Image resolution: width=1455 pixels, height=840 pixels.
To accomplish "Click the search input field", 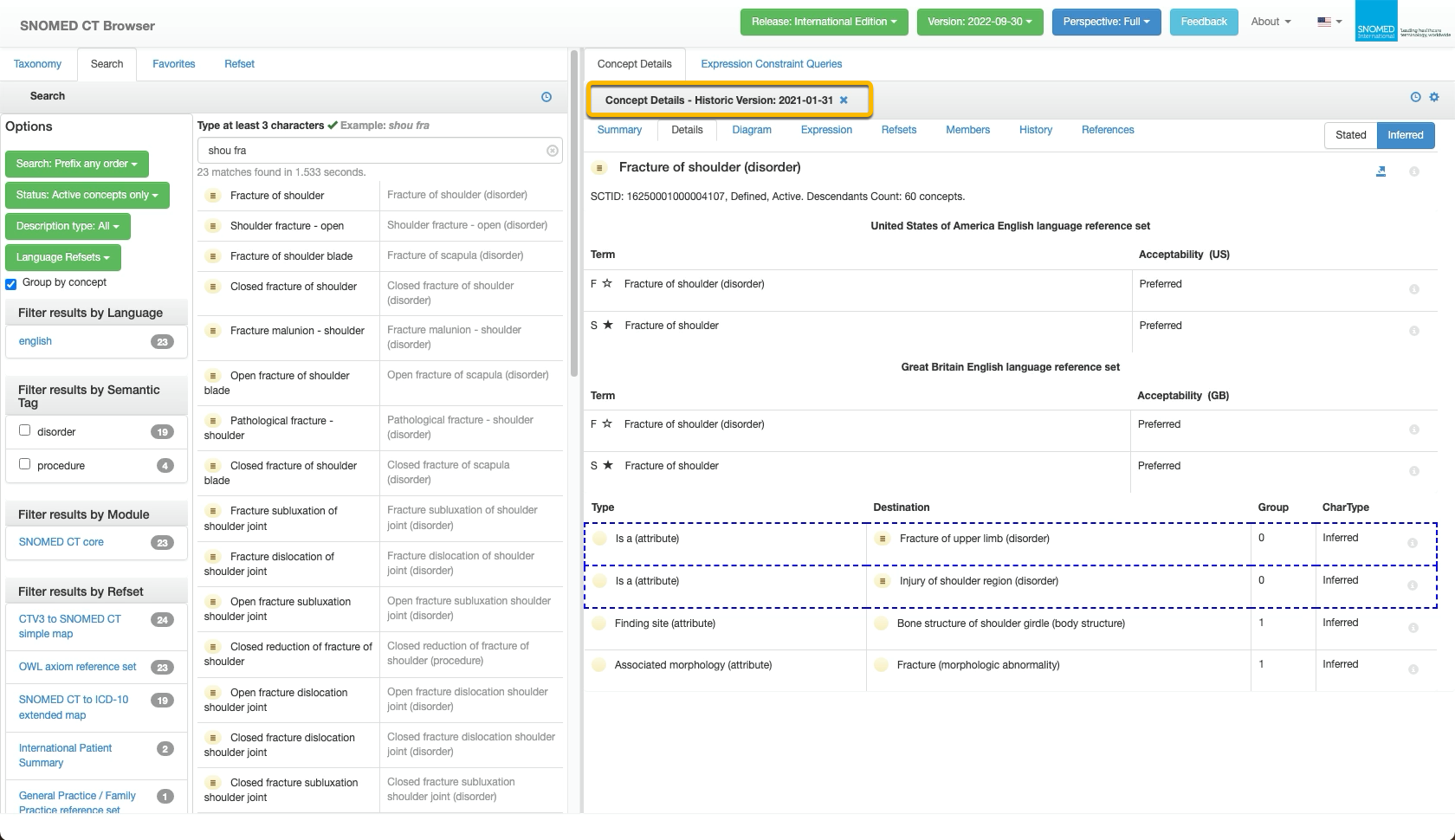I will tap(379, 151).
